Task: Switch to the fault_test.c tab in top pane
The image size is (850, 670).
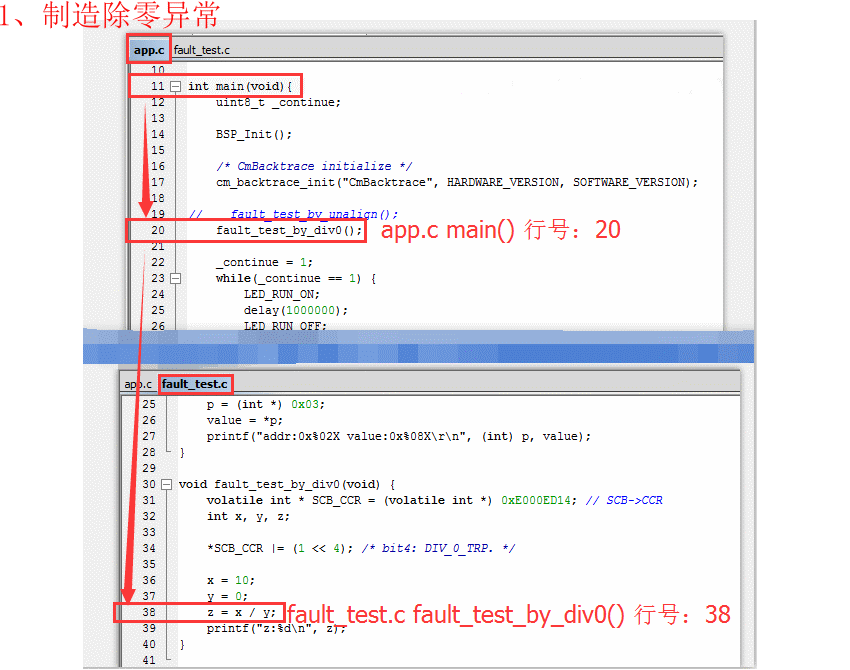Action: tap(201, 47)
